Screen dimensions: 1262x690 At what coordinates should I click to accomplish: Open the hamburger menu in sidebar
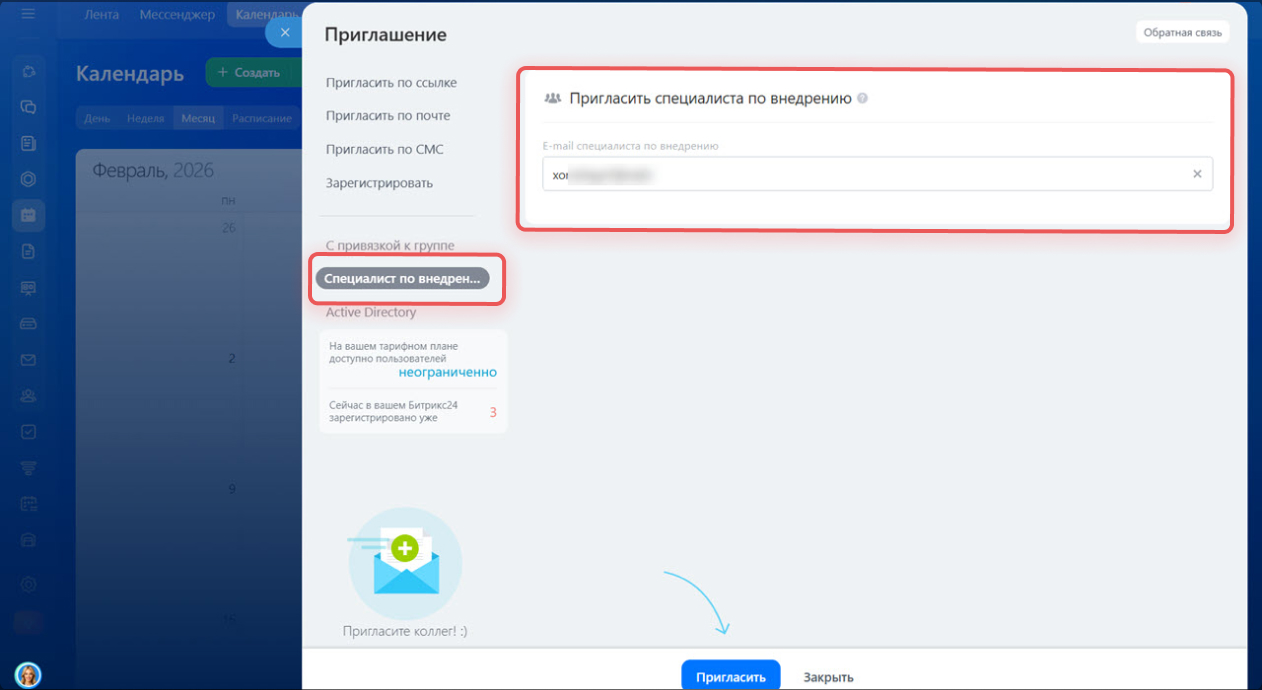[28, 15]
